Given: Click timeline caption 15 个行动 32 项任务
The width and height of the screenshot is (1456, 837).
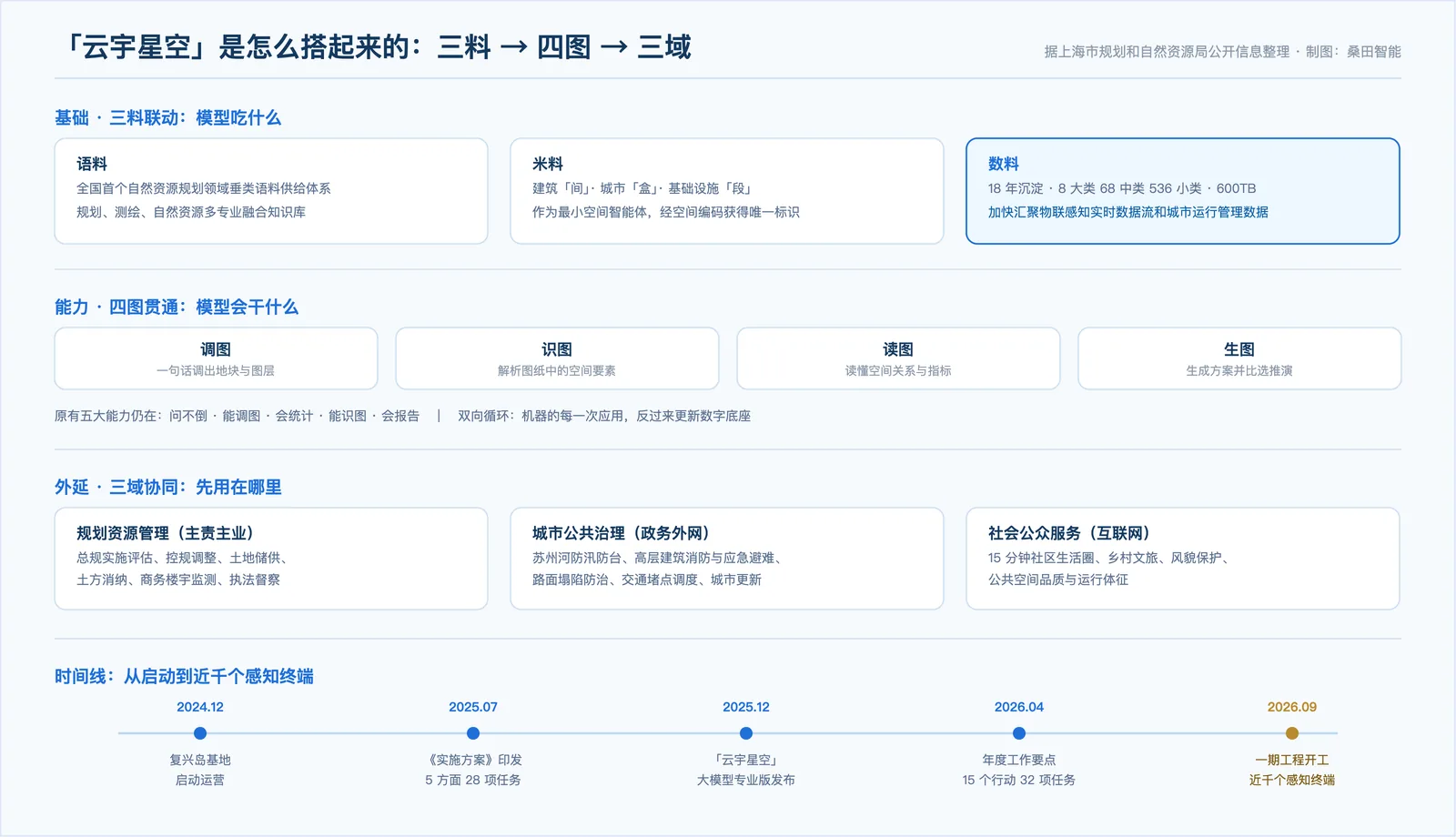Looking at the screenshot, I should coord(1019,780).
